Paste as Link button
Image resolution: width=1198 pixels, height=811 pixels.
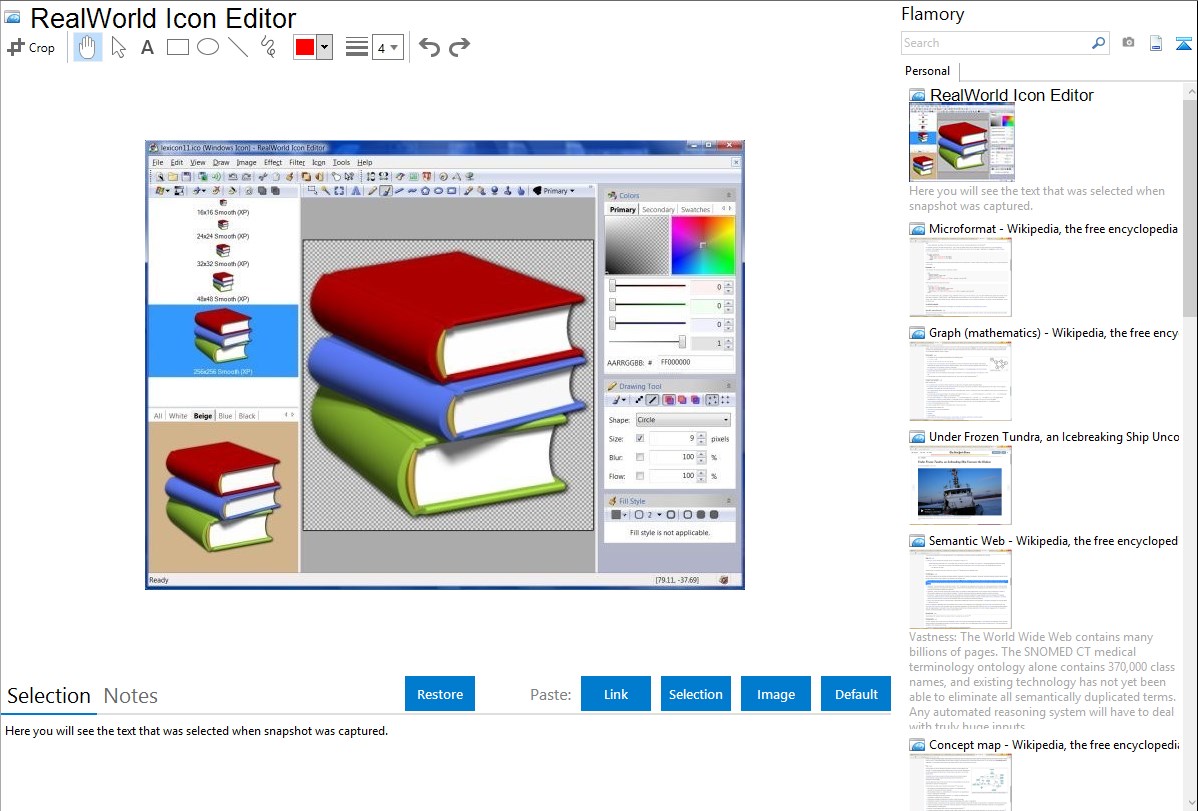click(x=616, y=694)
